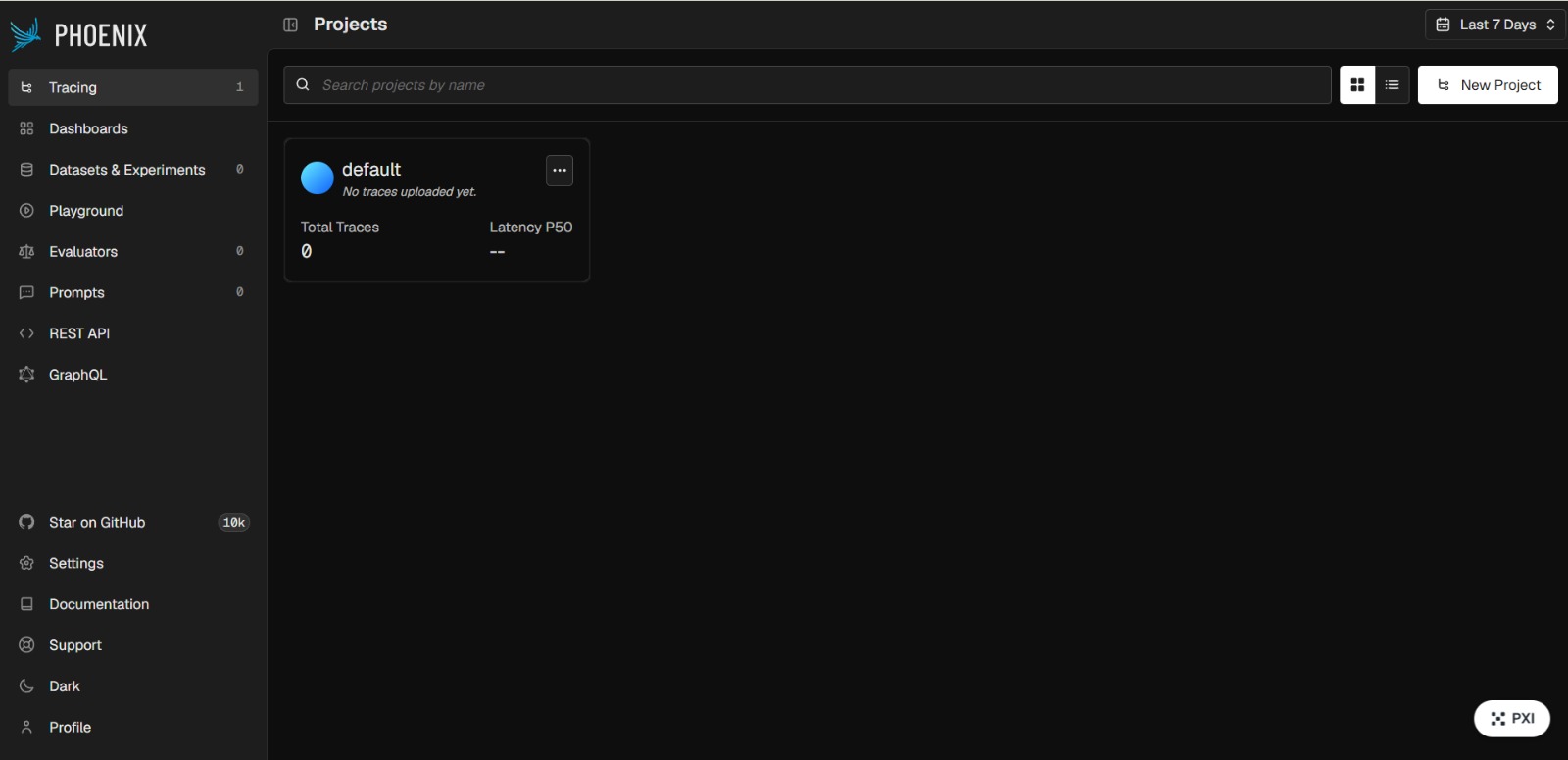
Task: Open the REST API link
Action: coord(133,333)
